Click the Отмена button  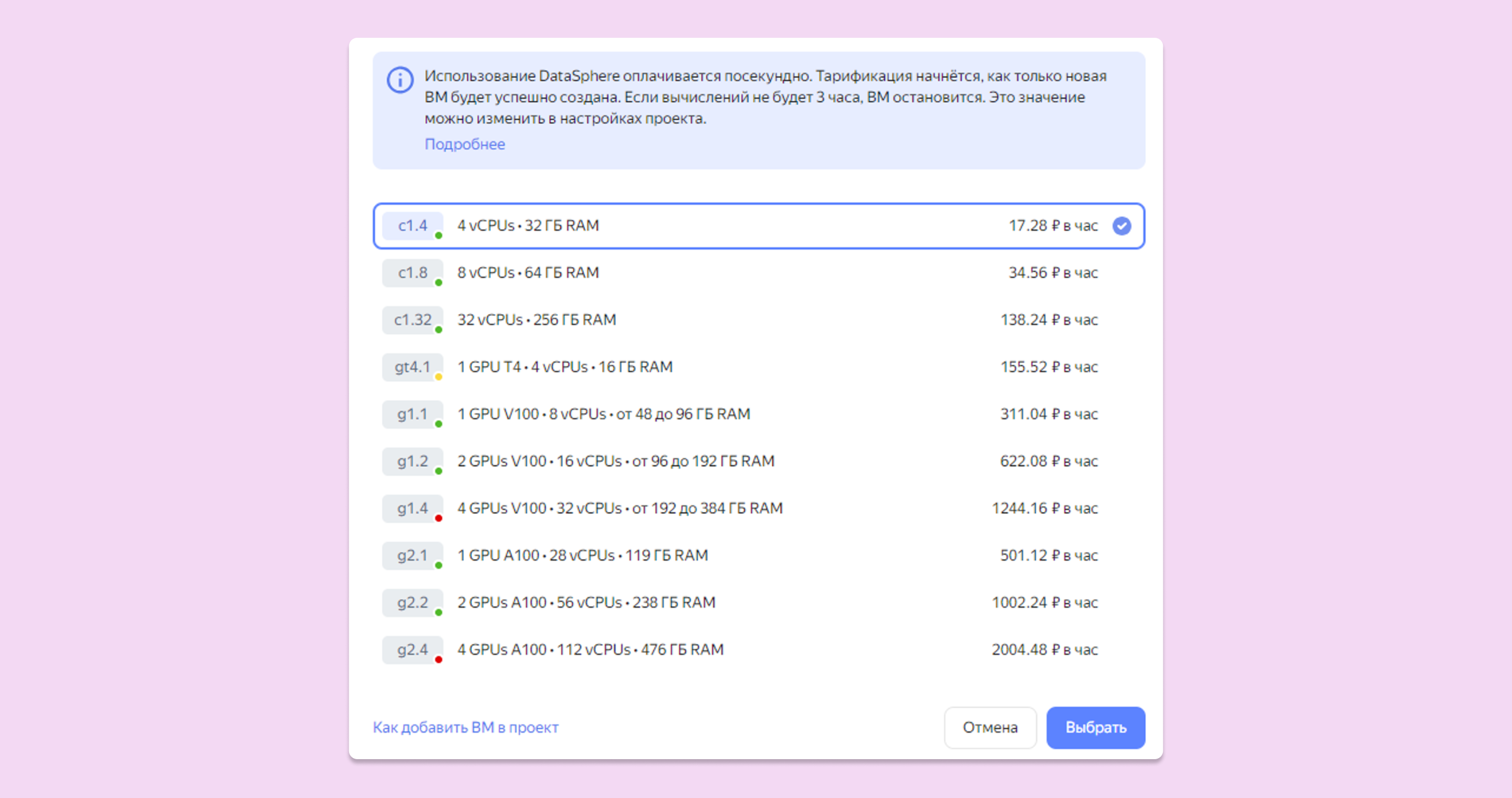pos(990,728)
